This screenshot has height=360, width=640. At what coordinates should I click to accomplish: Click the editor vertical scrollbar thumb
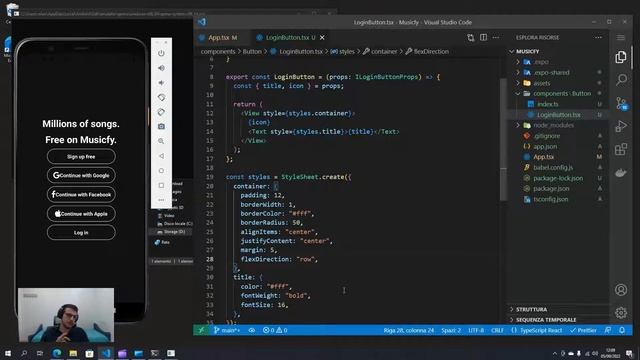503,139
